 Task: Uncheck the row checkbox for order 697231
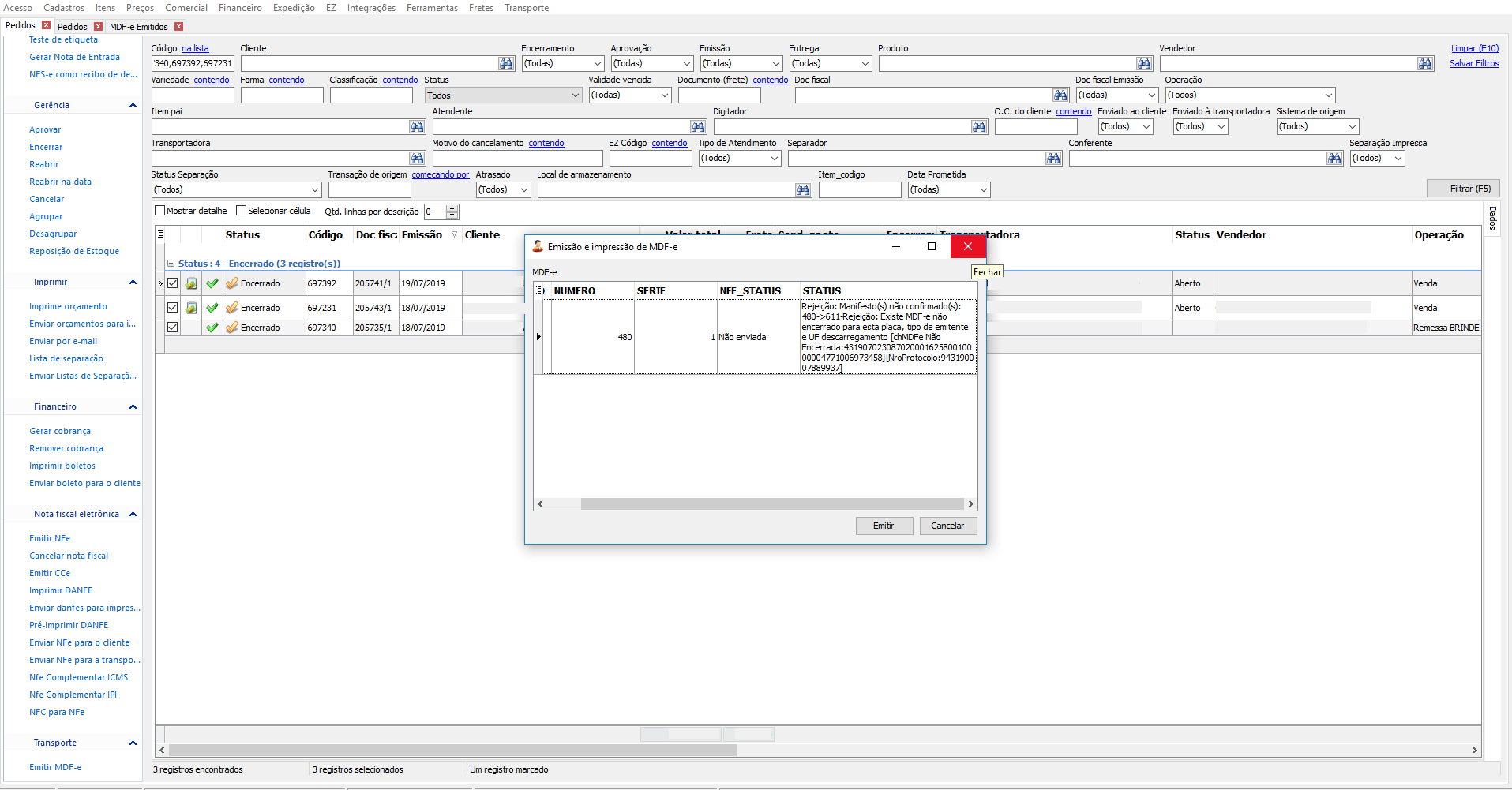[x=172, y=308]
